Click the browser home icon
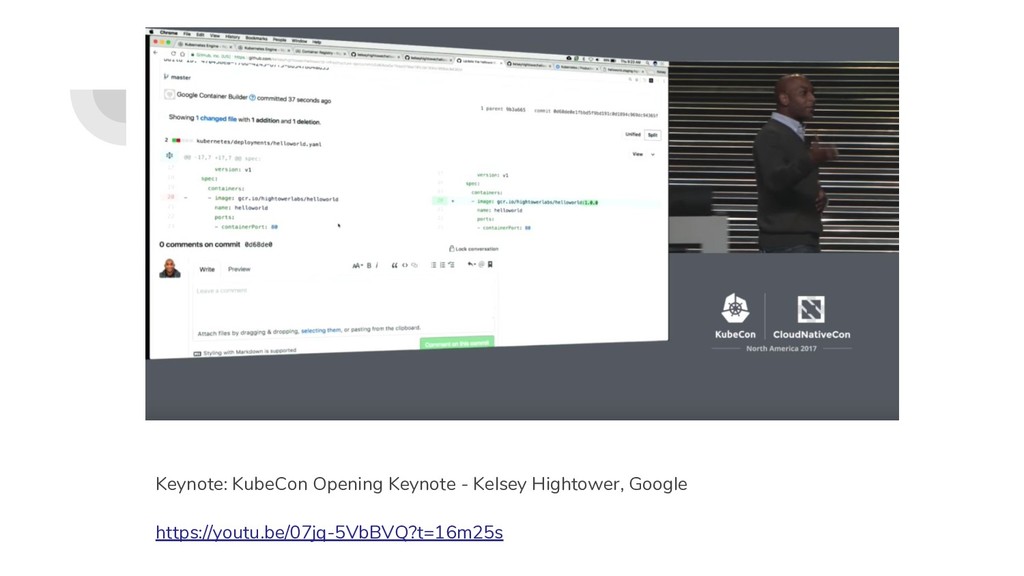The width and height of the screenshot is (1024, 576). (x=182, y=54)
